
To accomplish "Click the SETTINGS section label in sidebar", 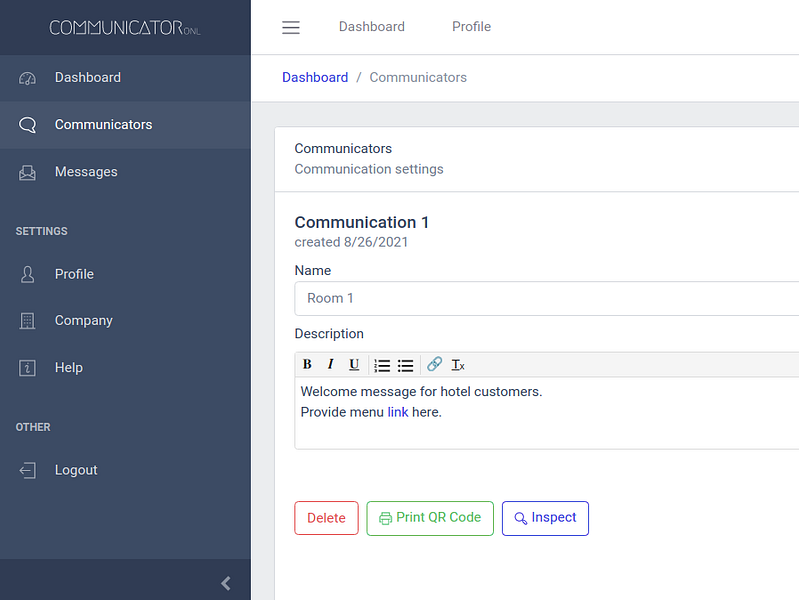I will (x=41, y=231).
